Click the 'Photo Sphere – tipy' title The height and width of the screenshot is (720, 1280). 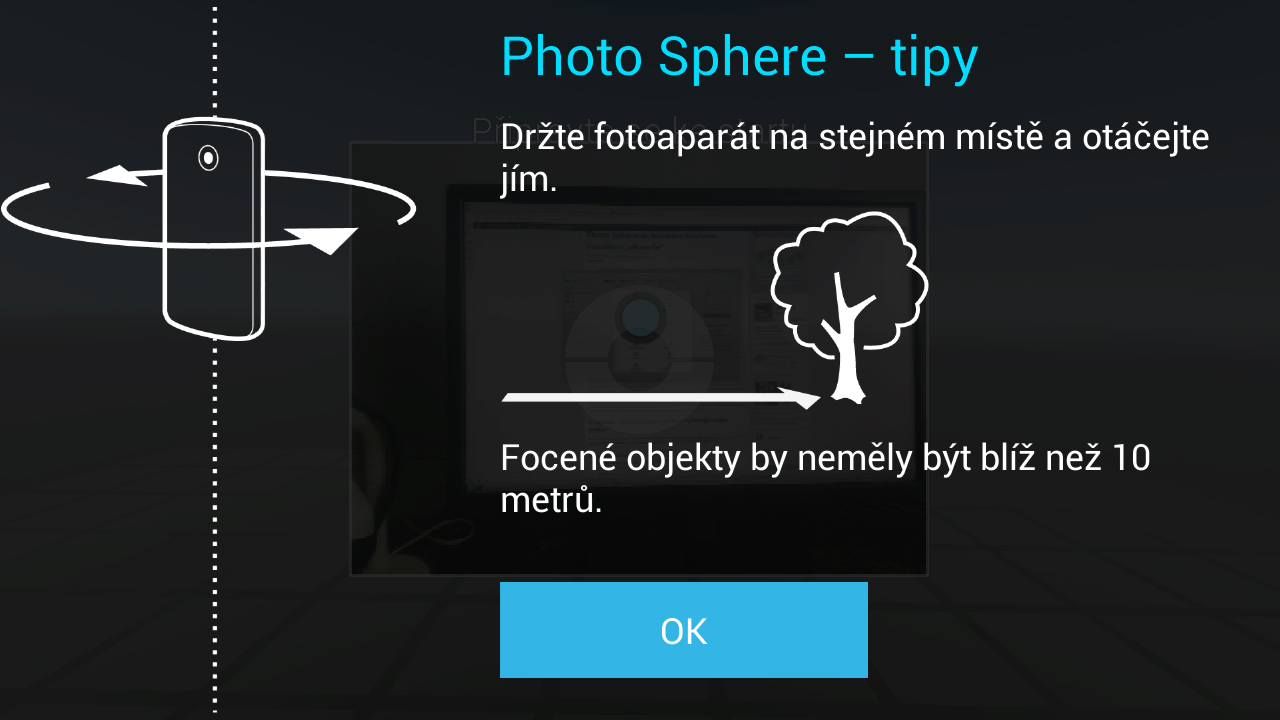[739, 57]
